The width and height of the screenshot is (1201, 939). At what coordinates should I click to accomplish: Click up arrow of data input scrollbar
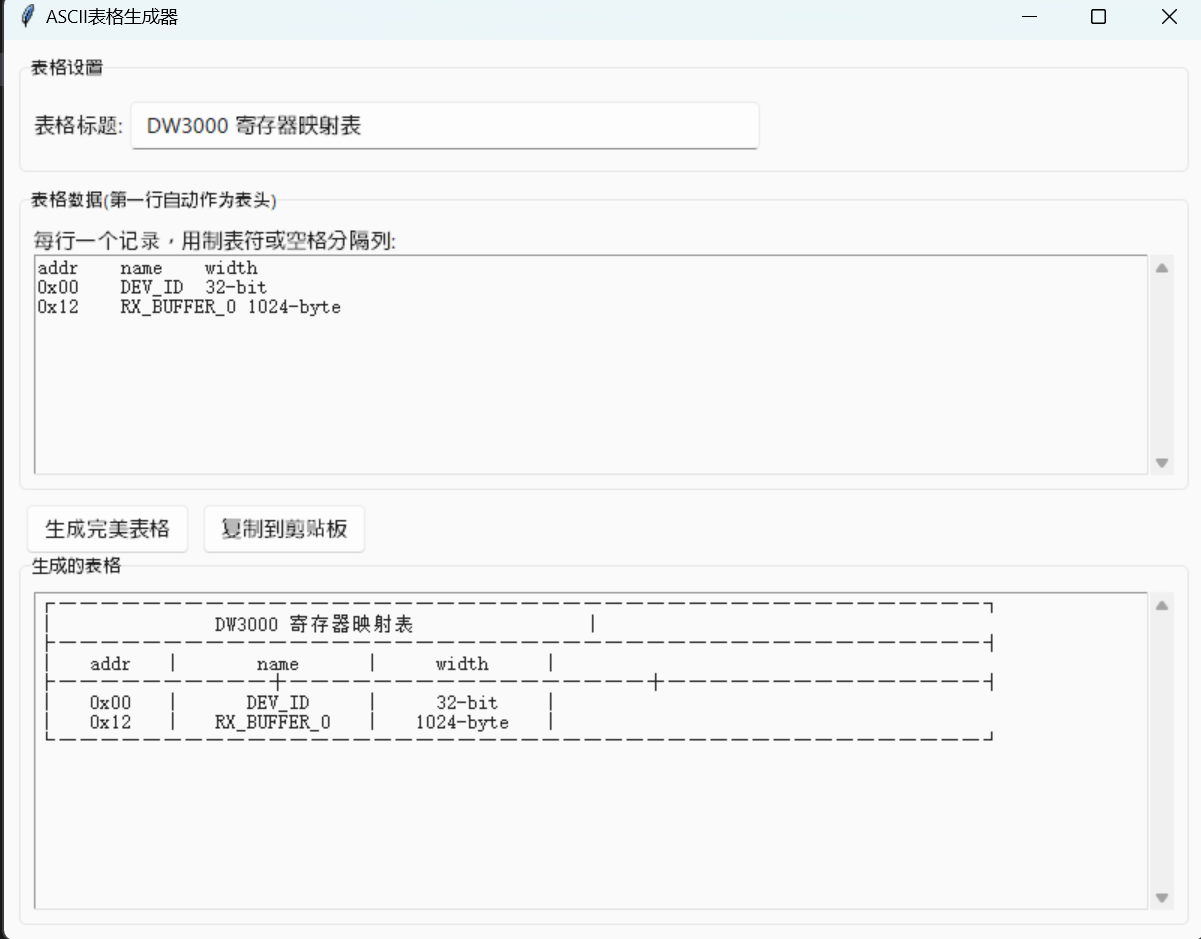(x=1161, y=268)
